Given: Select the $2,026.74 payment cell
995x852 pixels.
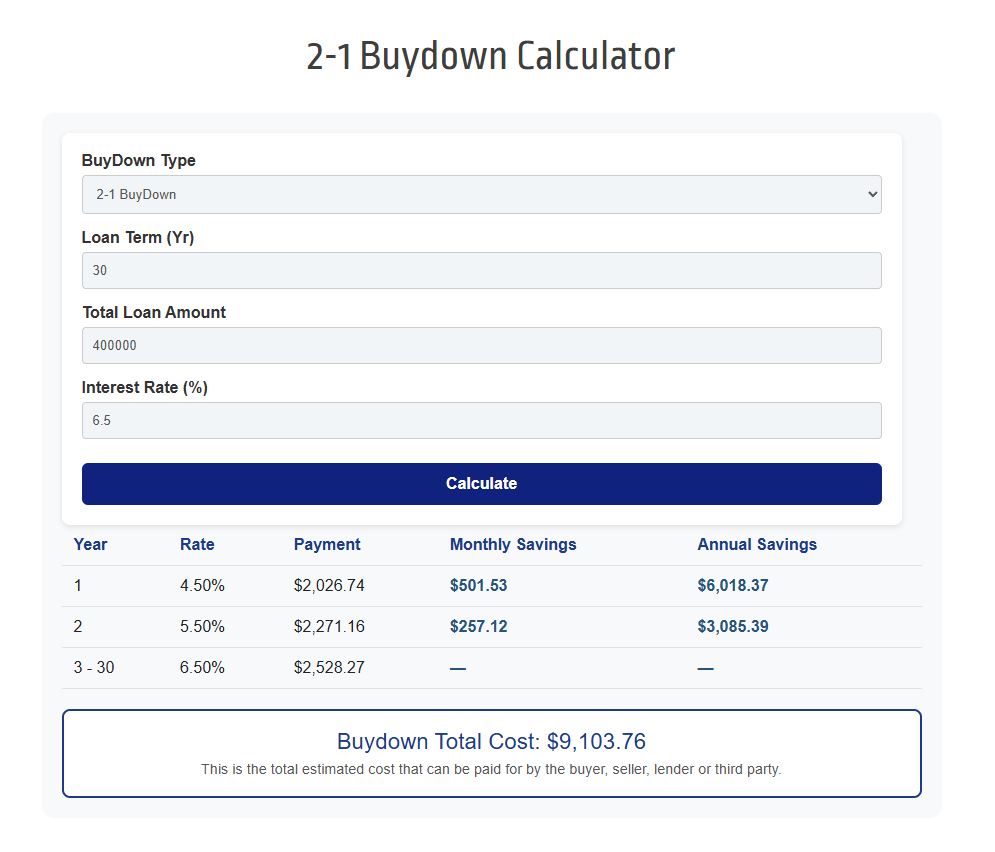Looking at the screenshot, I should pos(329,586).
